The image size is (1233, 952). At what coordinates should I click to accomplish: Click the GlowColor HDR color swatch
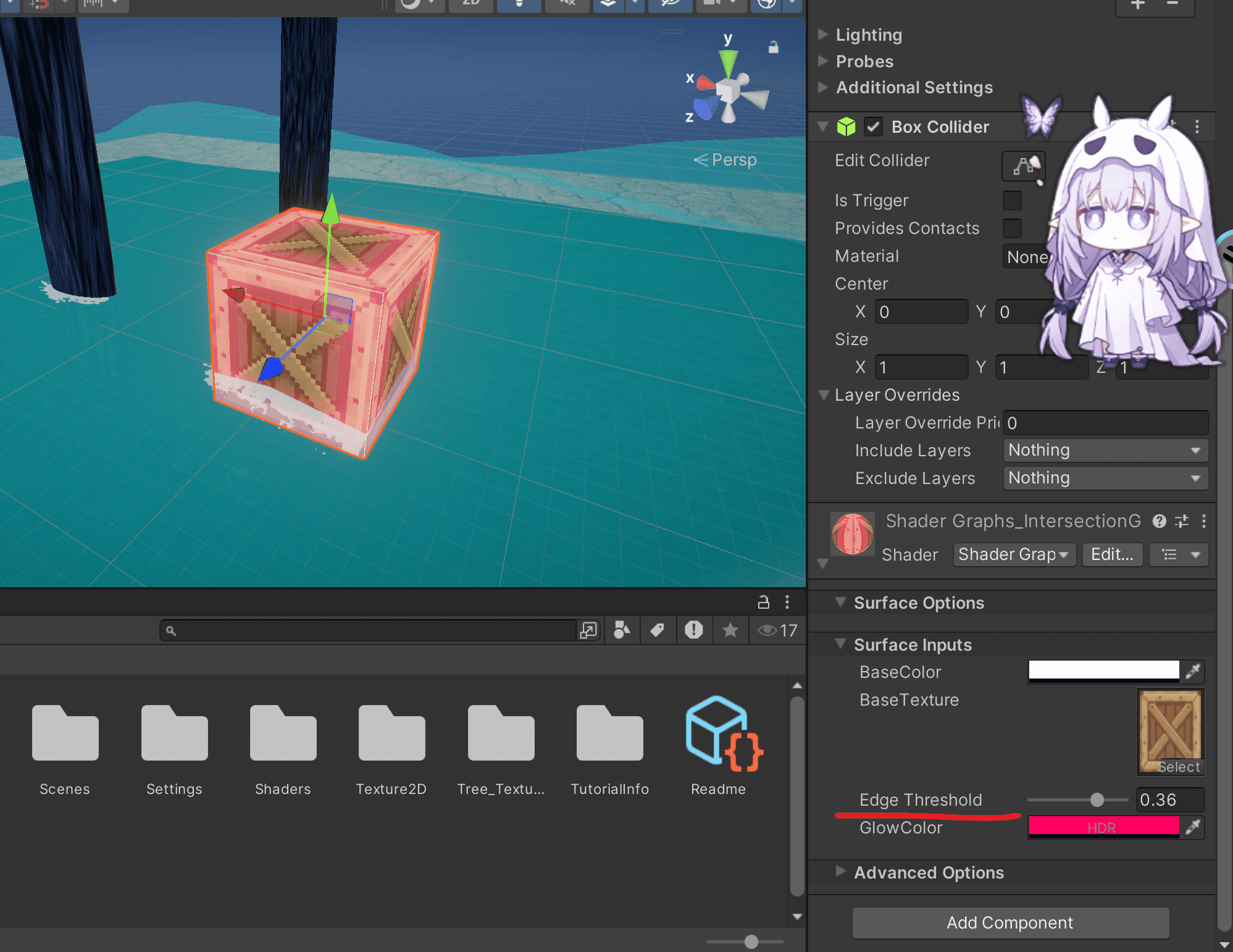click(1103, 827)
